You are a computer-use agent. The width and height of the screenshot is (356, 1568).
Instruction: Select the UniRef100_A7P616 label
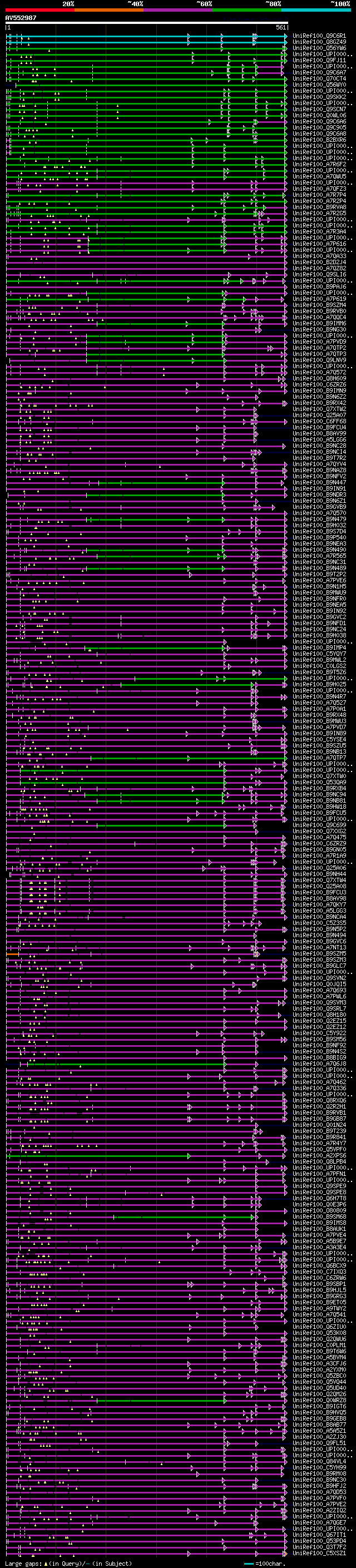pos(319,244)
